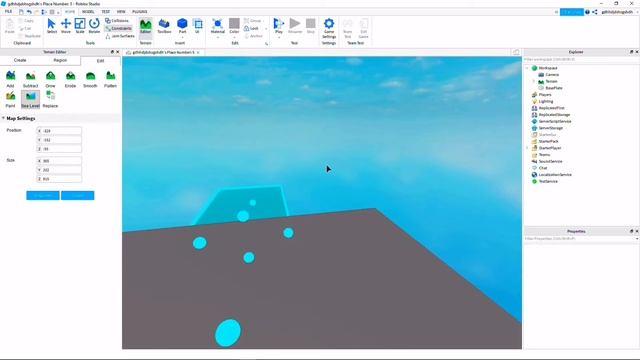Click the Evaporate button
This screenshot has height=360, width=640.
43,196
